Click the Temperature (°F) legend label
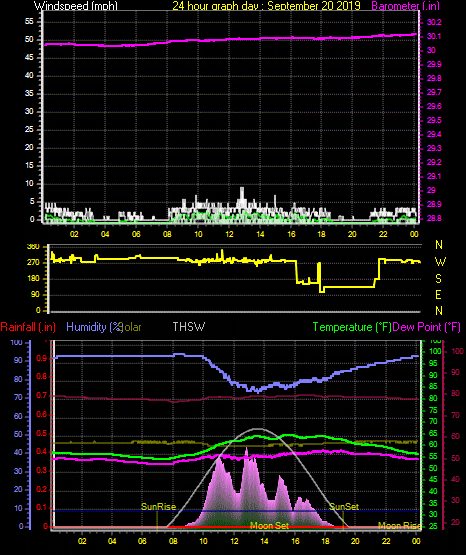The height and width of the screenshot is (555, 466). [x=352, y=327]
